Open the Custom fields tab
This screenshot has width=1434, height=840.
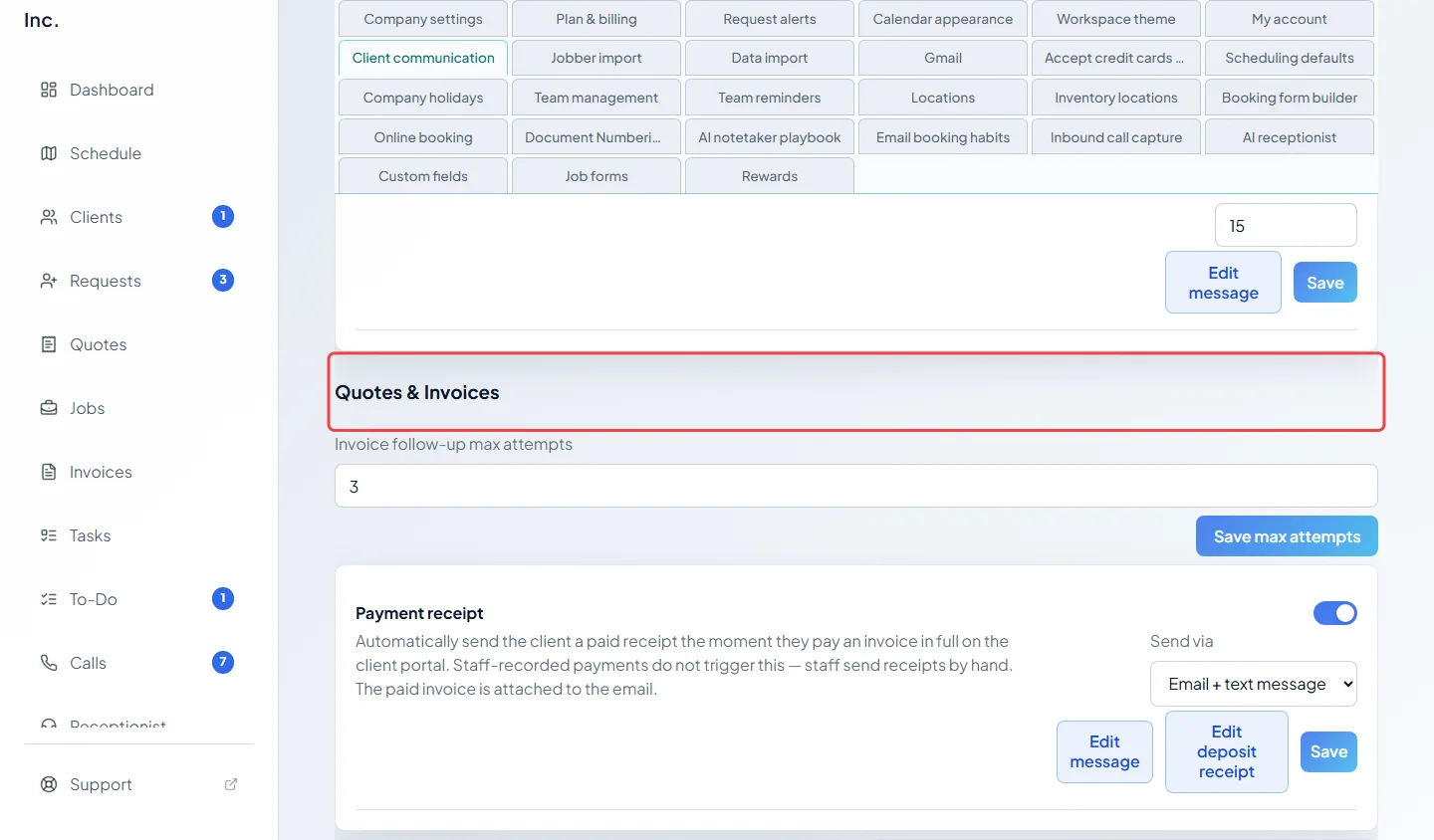click(x=423, y=176)
